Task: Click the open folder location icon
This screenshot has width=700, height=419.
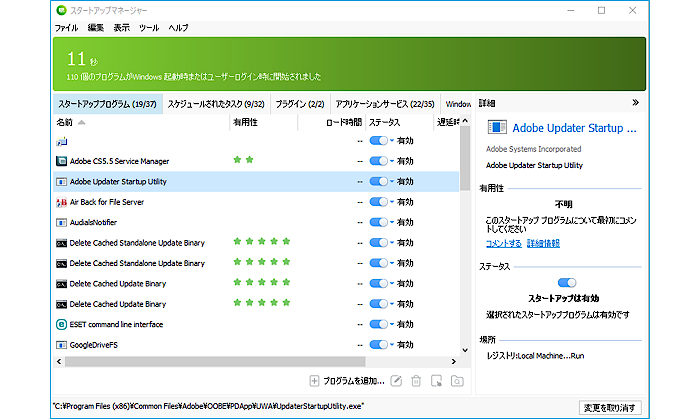Action: (x=457, y=381)
